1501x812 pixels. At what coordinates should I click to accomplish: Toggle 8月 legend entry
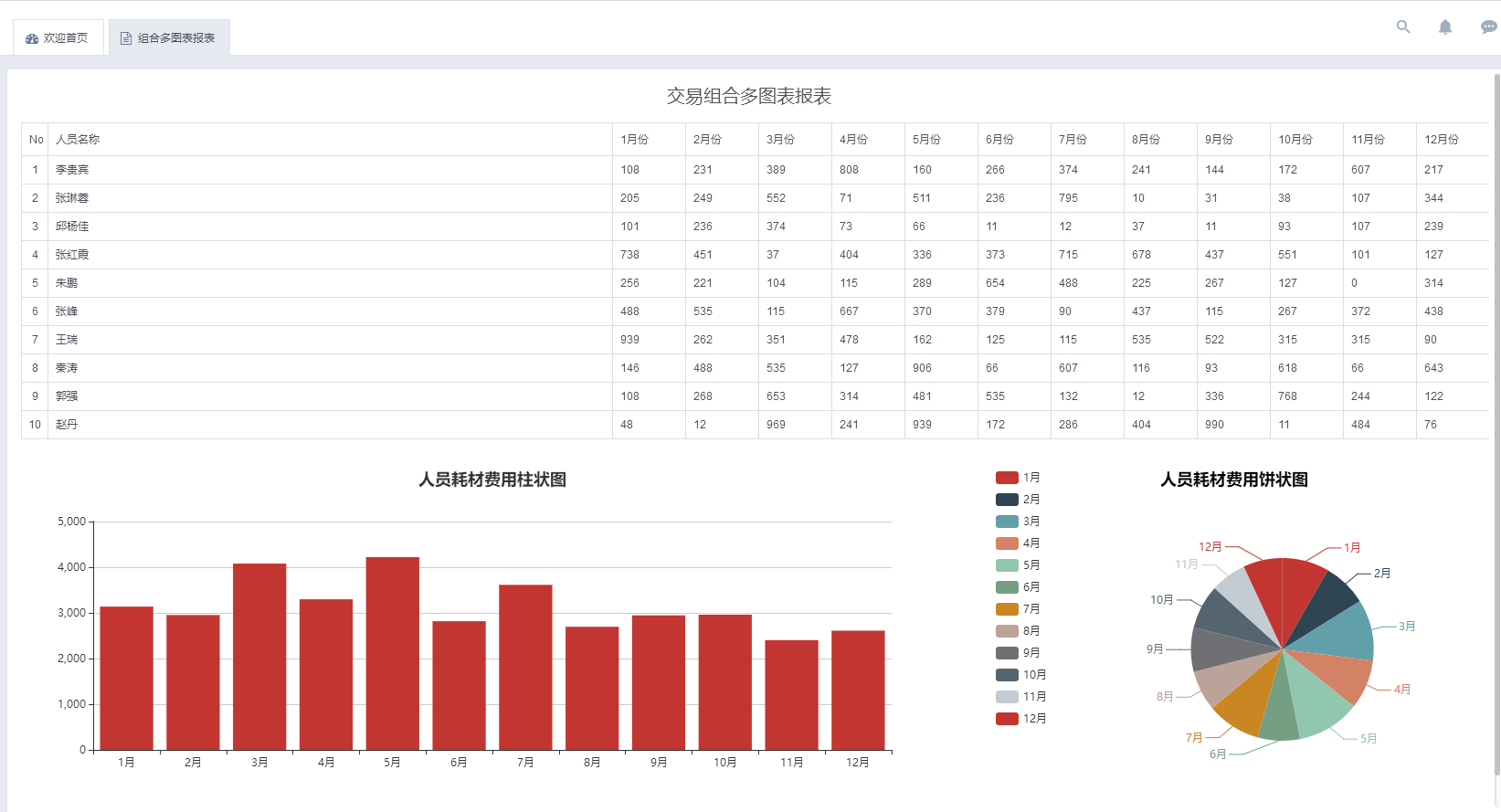pos(1018,631)
